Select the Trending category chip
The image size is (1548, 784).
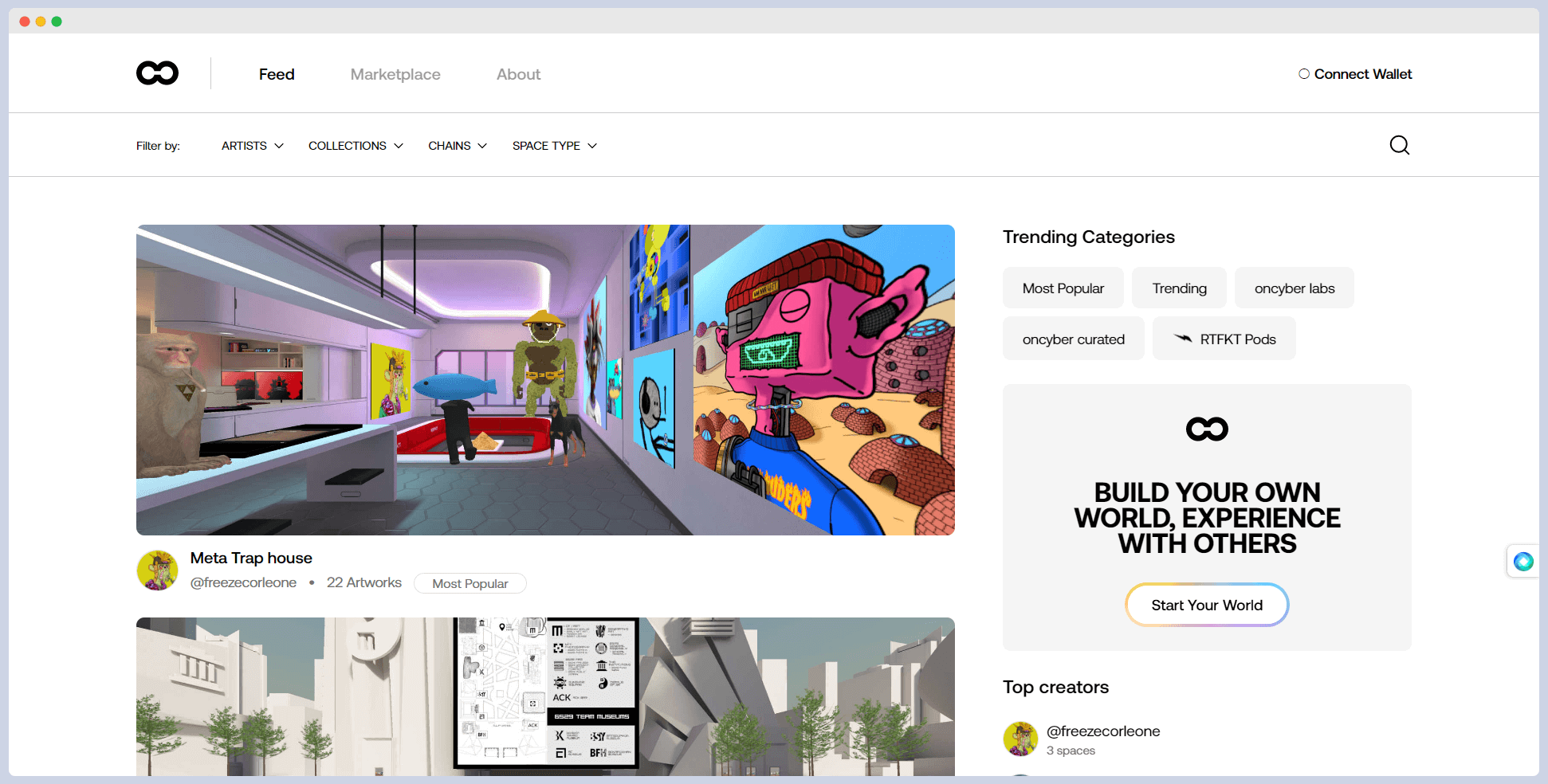pos(1179,288)
